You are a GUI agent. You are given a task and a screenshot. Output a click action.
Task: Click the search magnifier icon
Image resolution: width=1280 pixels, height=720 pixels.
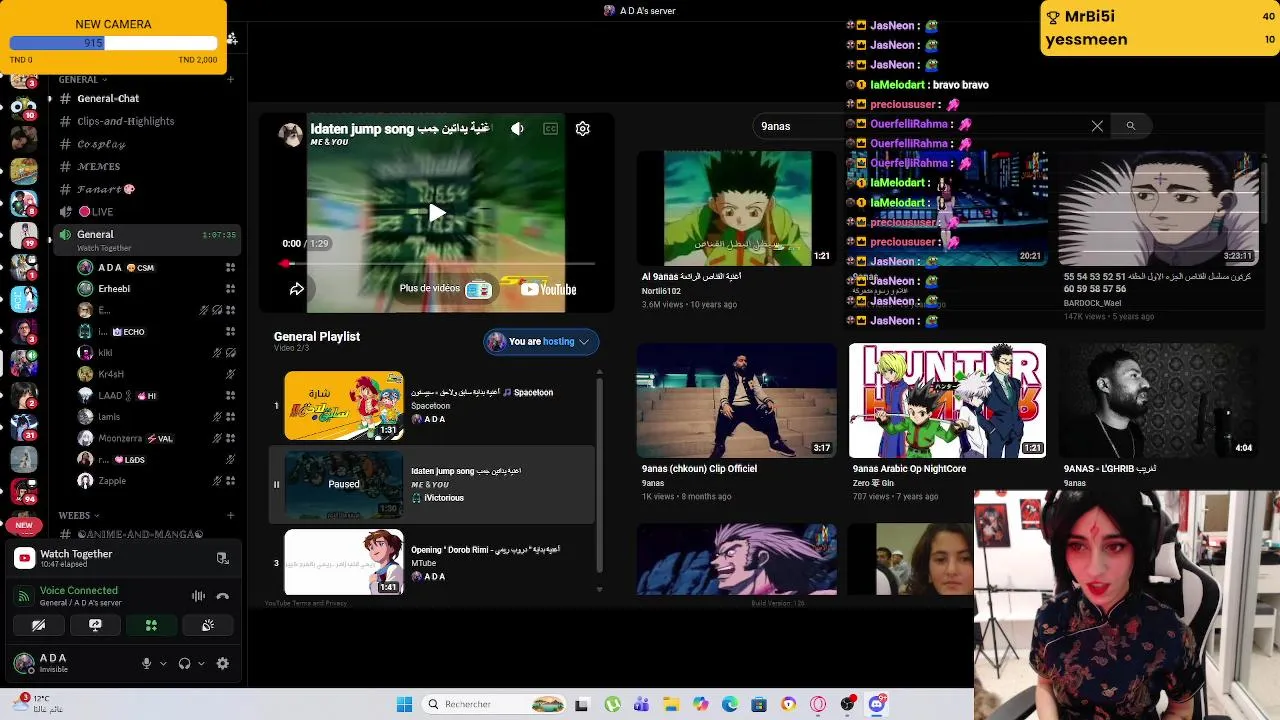click(x=1131, y=126)
